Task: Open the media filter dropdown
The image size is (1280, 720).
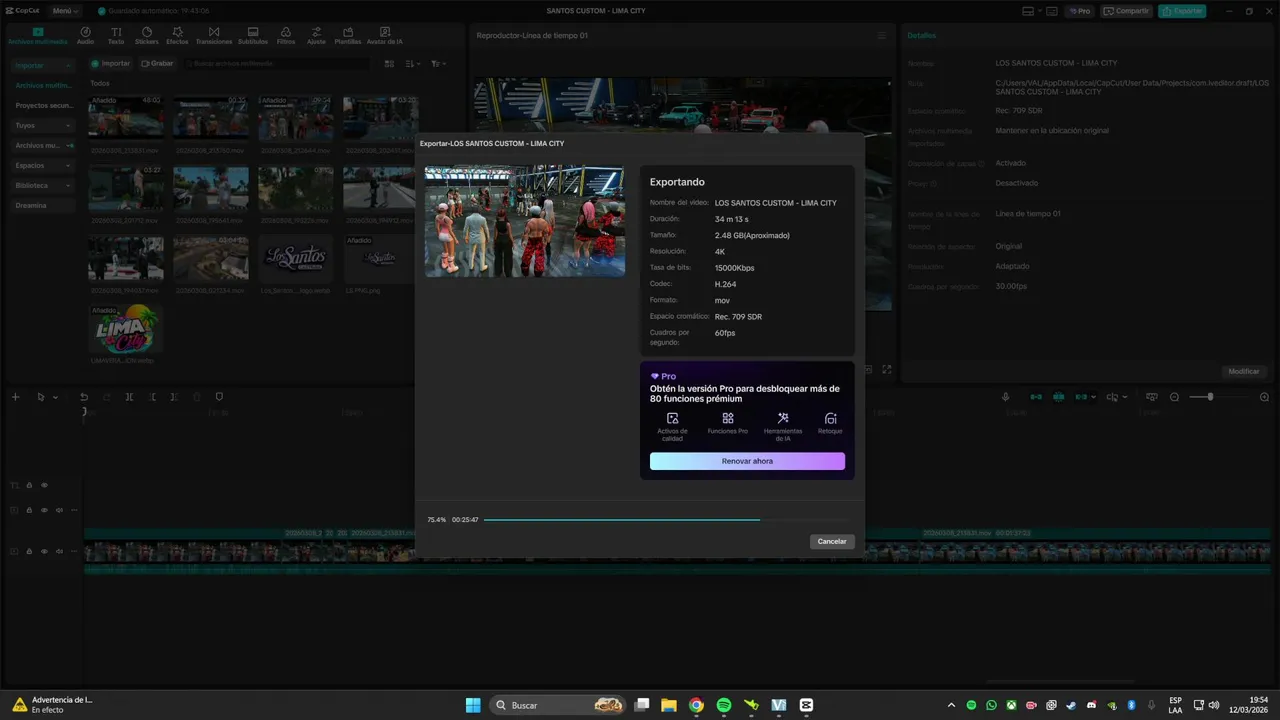Action: click(x=438, y=63)
